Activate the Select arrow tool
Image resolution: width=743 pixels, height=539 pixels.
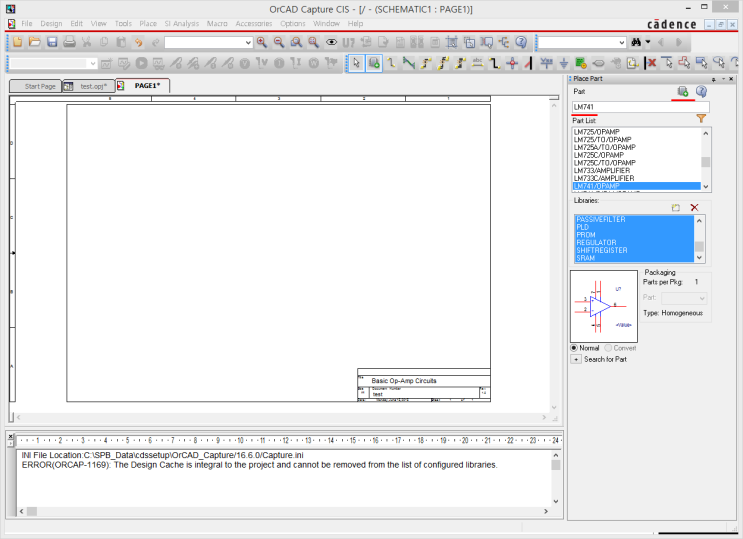point(356,63)
